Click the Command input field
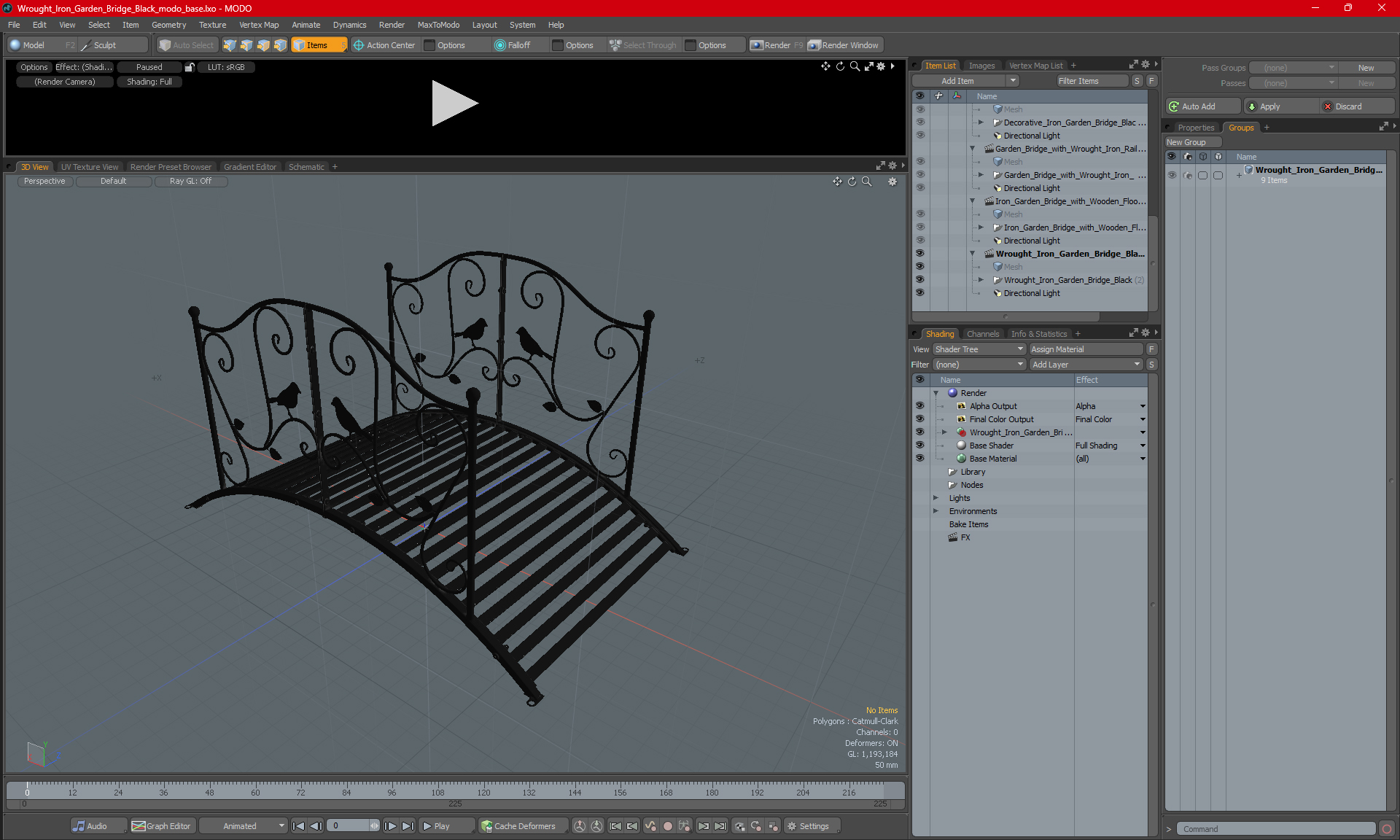Image resolution: width=1400 pixels, height=840 pixels. tap(1276, 829)
